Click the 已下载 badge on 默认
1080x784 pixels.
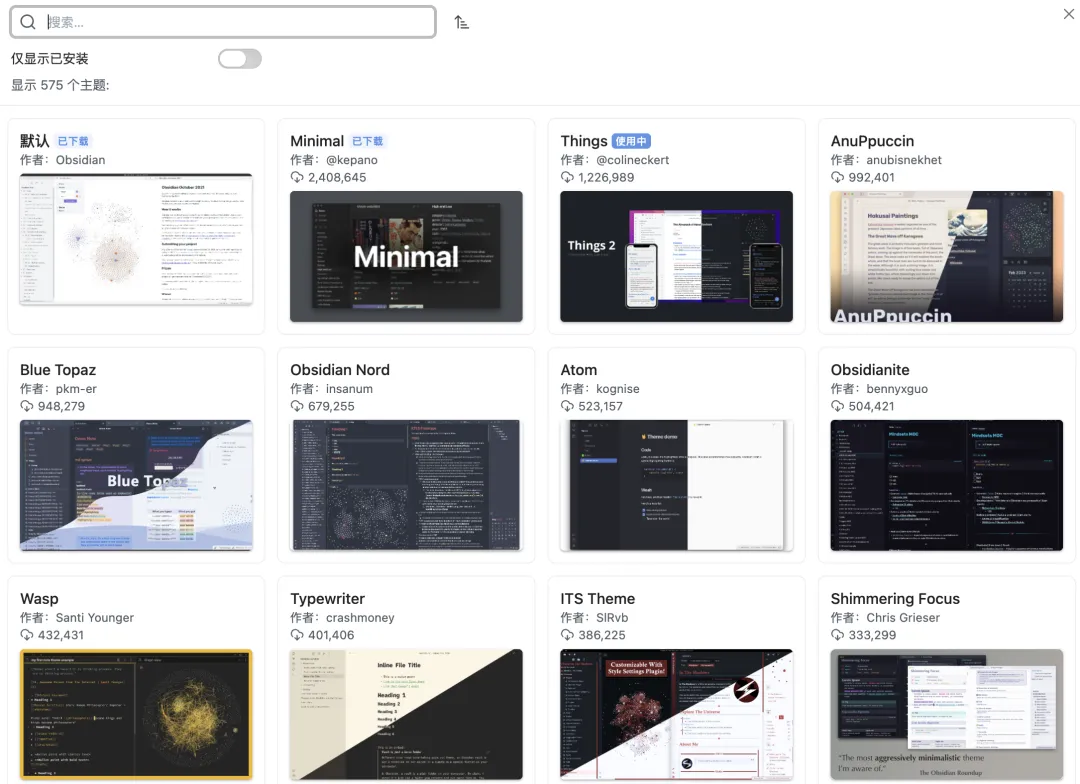pyautogui.click(x=73, y=141)
